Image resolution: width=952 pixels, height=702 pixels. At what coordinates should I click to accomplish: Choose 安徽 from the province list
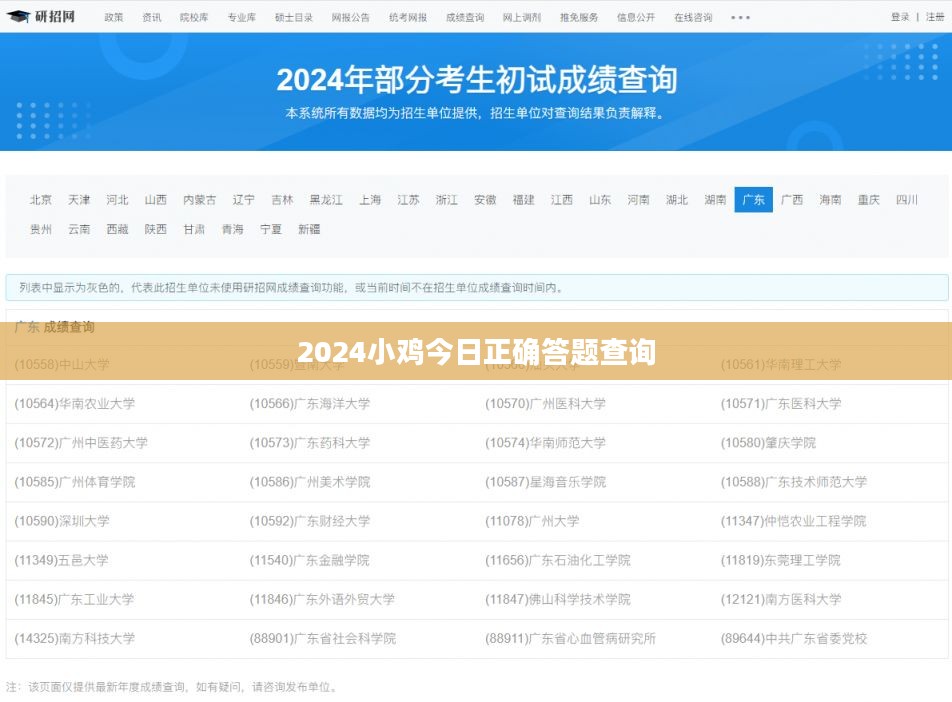point(485,200)
